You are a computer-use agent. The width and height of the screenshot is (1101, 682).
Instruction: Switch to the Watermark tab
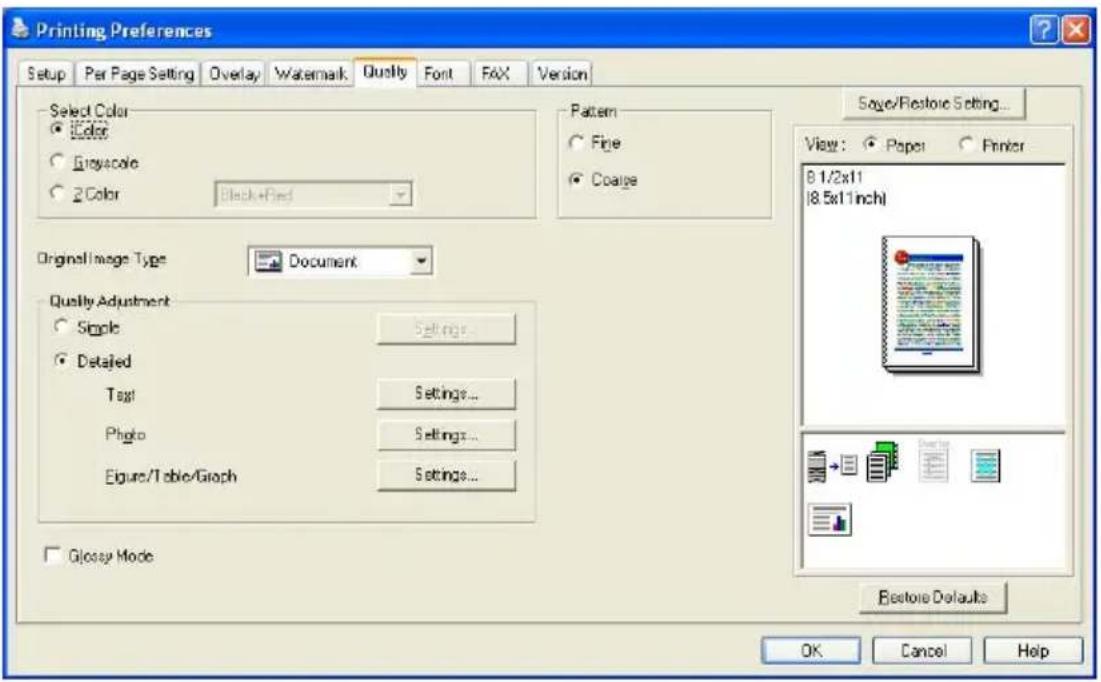pyautogui.click(x=310, y=73)
